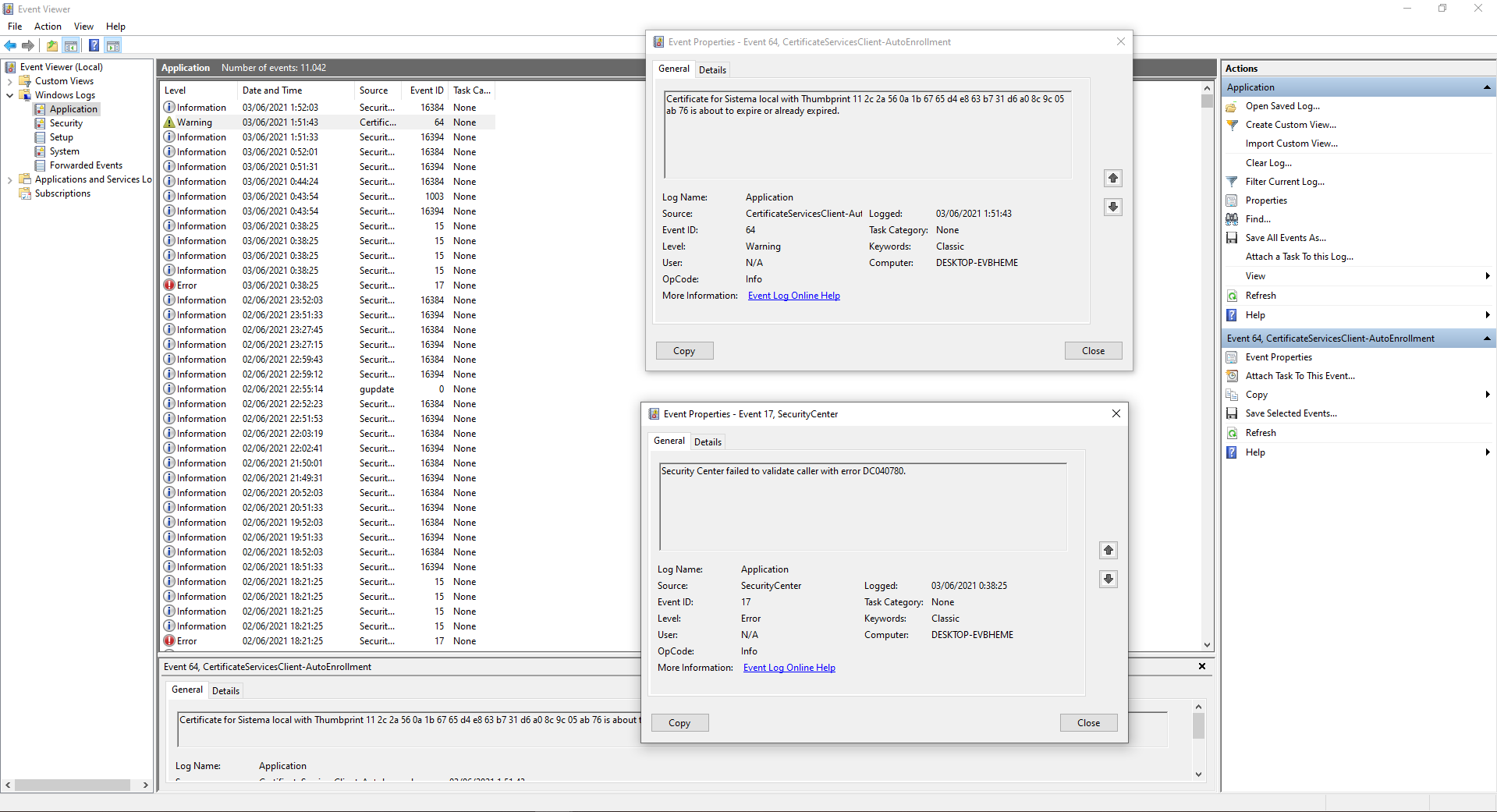Select Subscriptions in the tree
The width and height of the screenshot is (1497, 812).
[x=62, y=193]
